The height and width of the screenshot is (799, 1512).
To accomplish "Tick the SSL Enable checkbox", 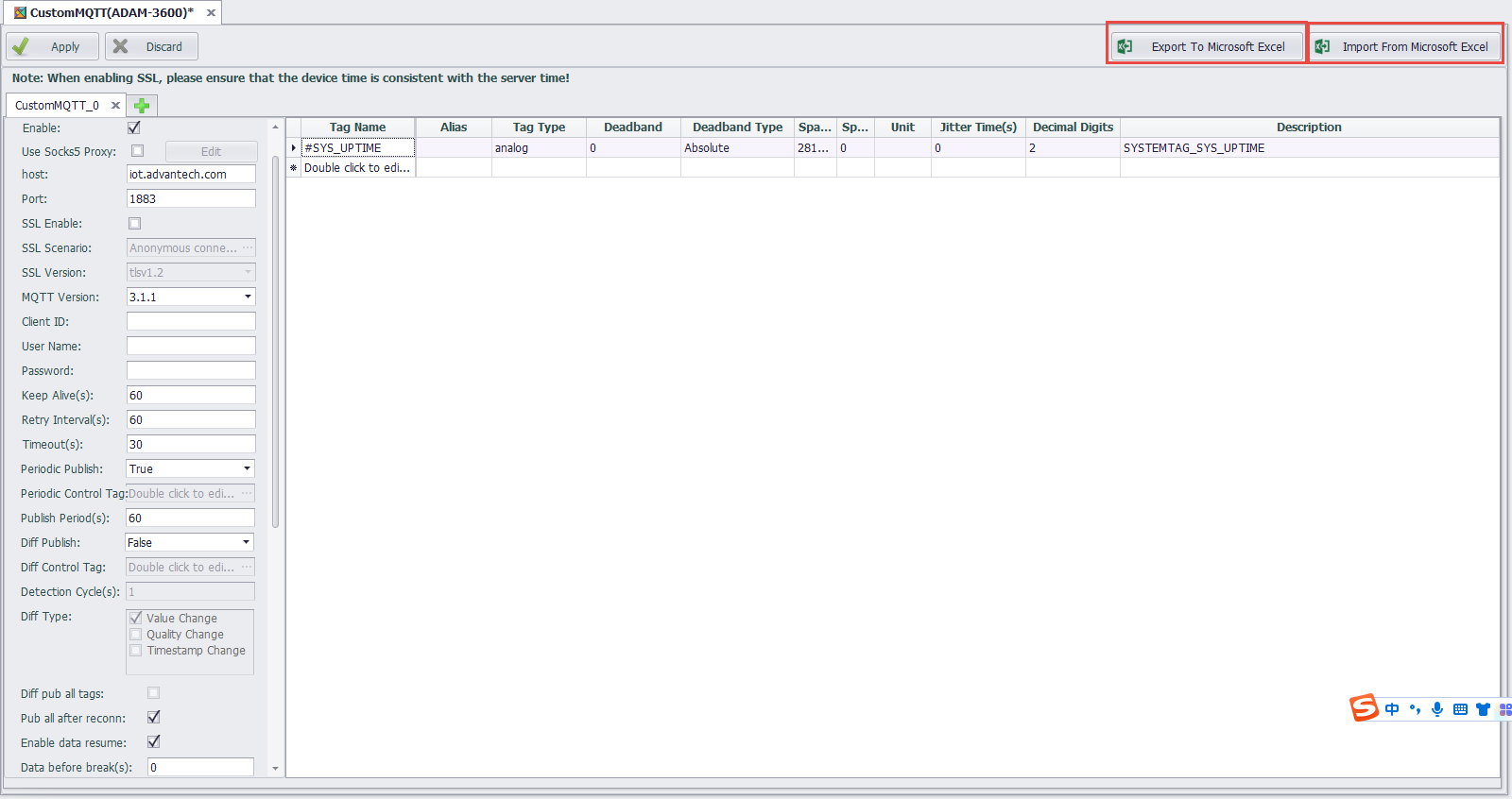I will 135,224.
